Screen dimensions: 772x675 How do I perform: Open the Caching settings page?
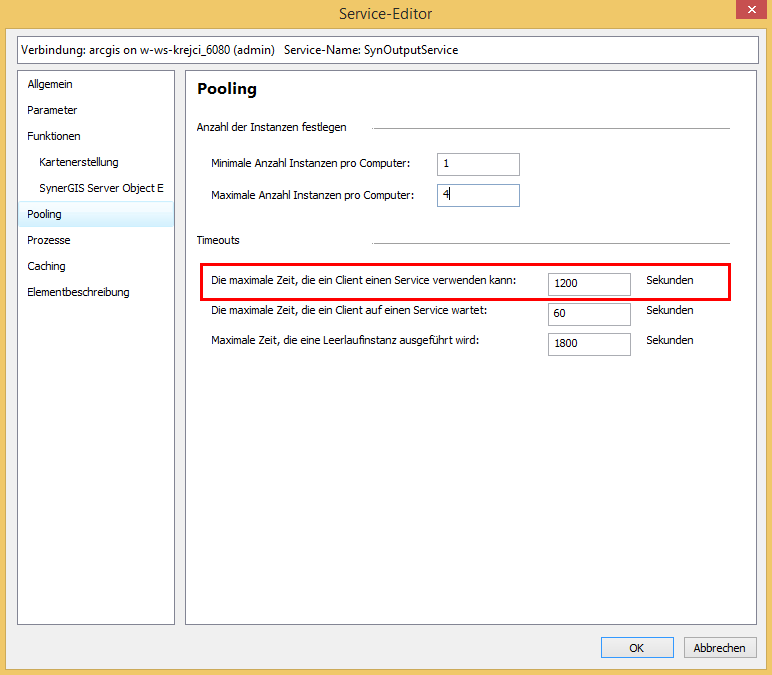47,266
